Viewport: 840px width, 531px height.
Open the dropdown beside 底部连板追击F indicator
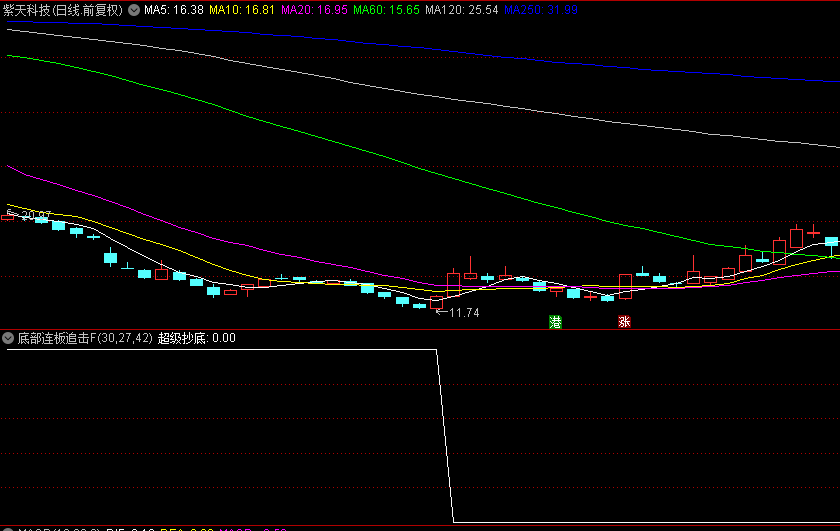click(x=8, y=338)
